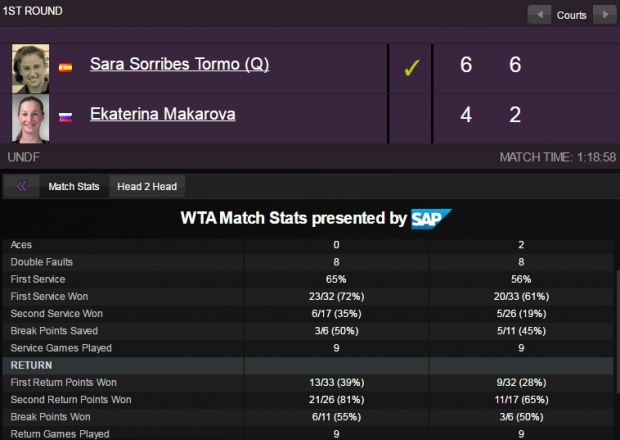Click the Aces stat row label
This screenshot has width=620, height=440.
[21, 245]
